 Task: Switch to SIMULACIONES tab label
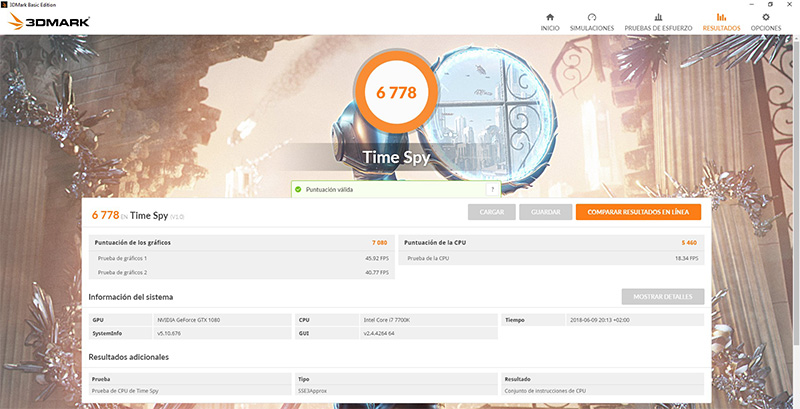(x=592, y=29)
